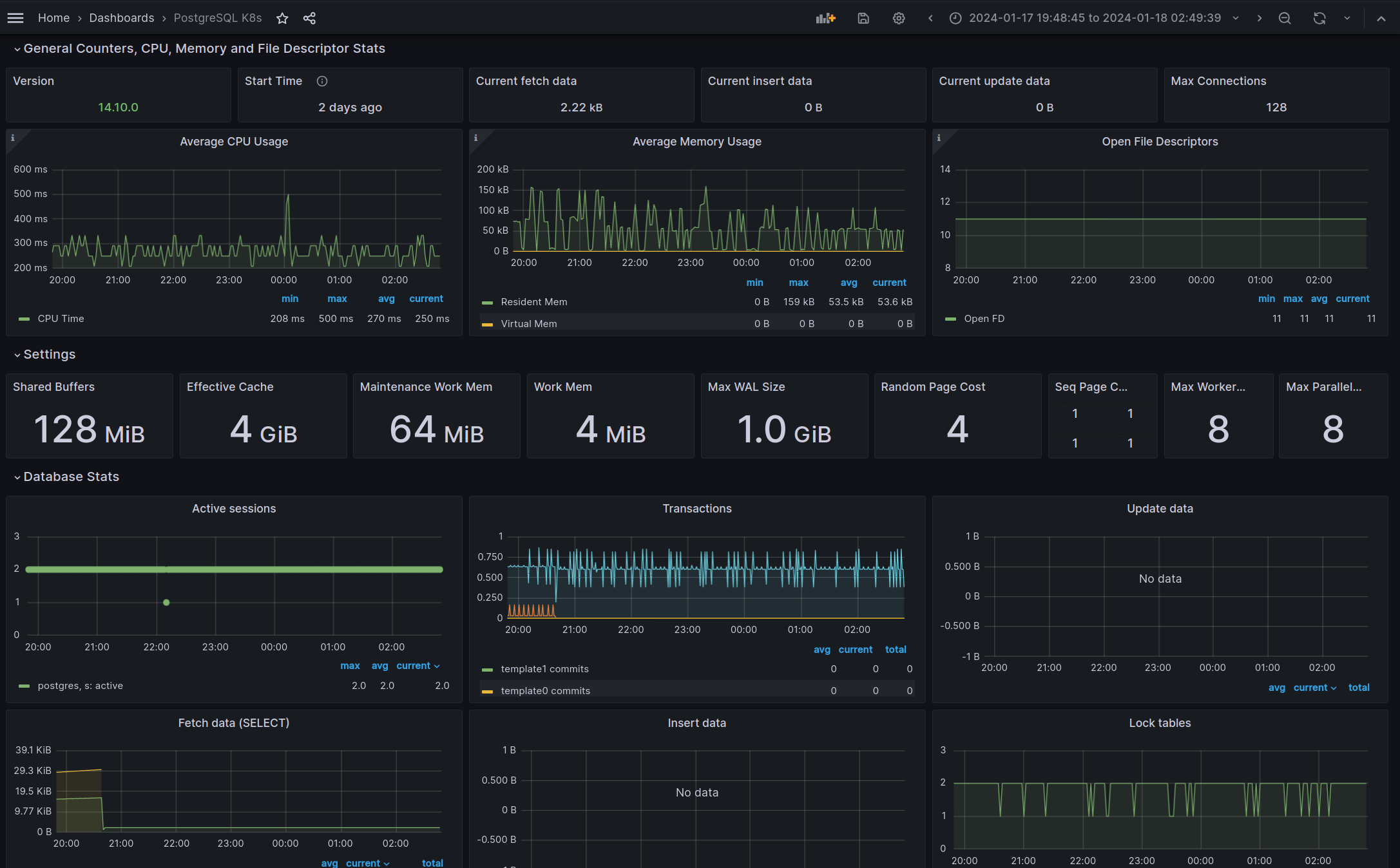Click the Resident Mem color swatch
This screenshot has height=868, width=1400.
click(x=488, y=302)
